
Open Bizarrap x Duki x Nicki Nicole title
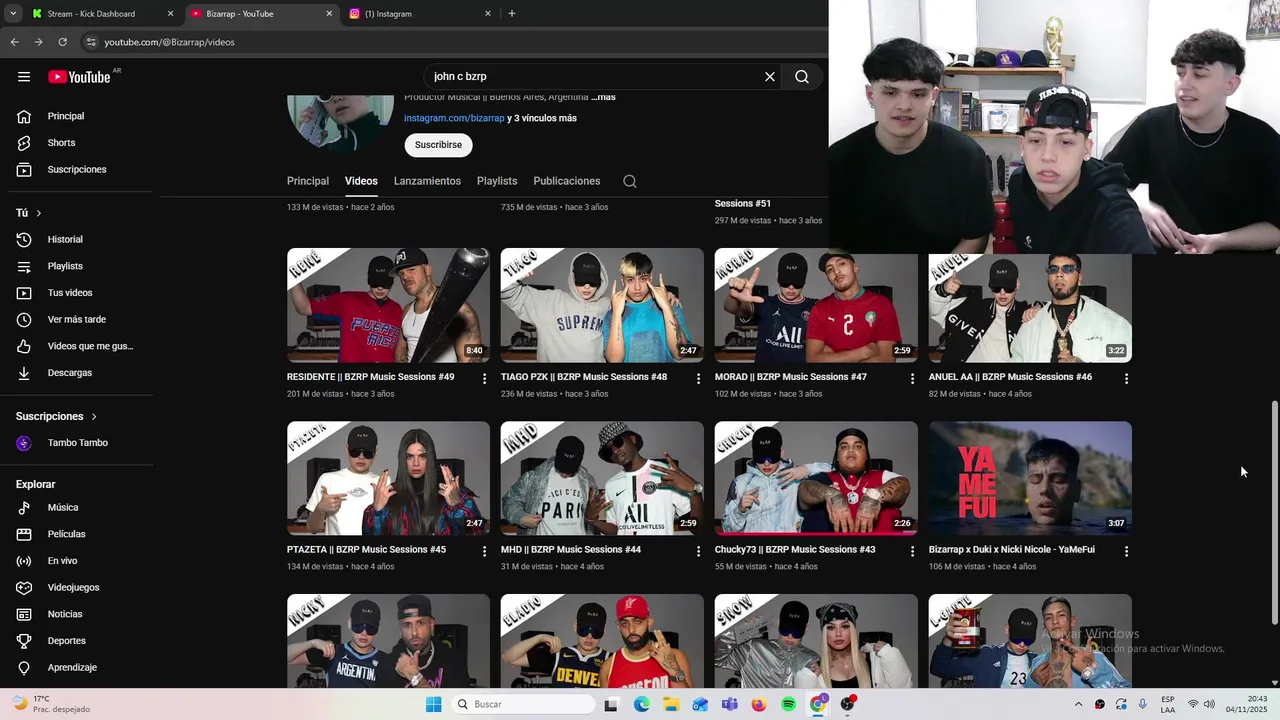tap(1011, 550)
